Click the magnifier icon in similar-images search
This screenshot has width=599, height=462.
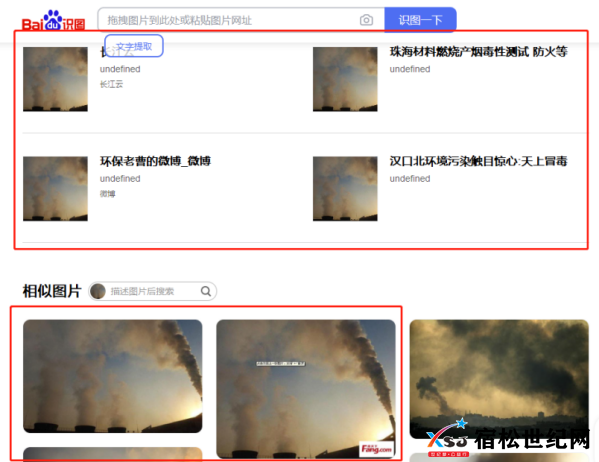click(x=206, y=291)
